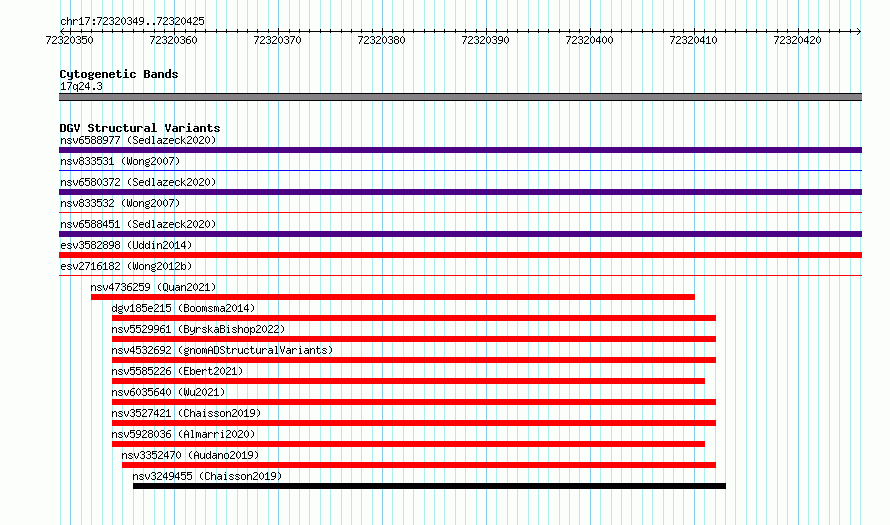Click nsv6035640 (Wu2021) label

[168, 392]
